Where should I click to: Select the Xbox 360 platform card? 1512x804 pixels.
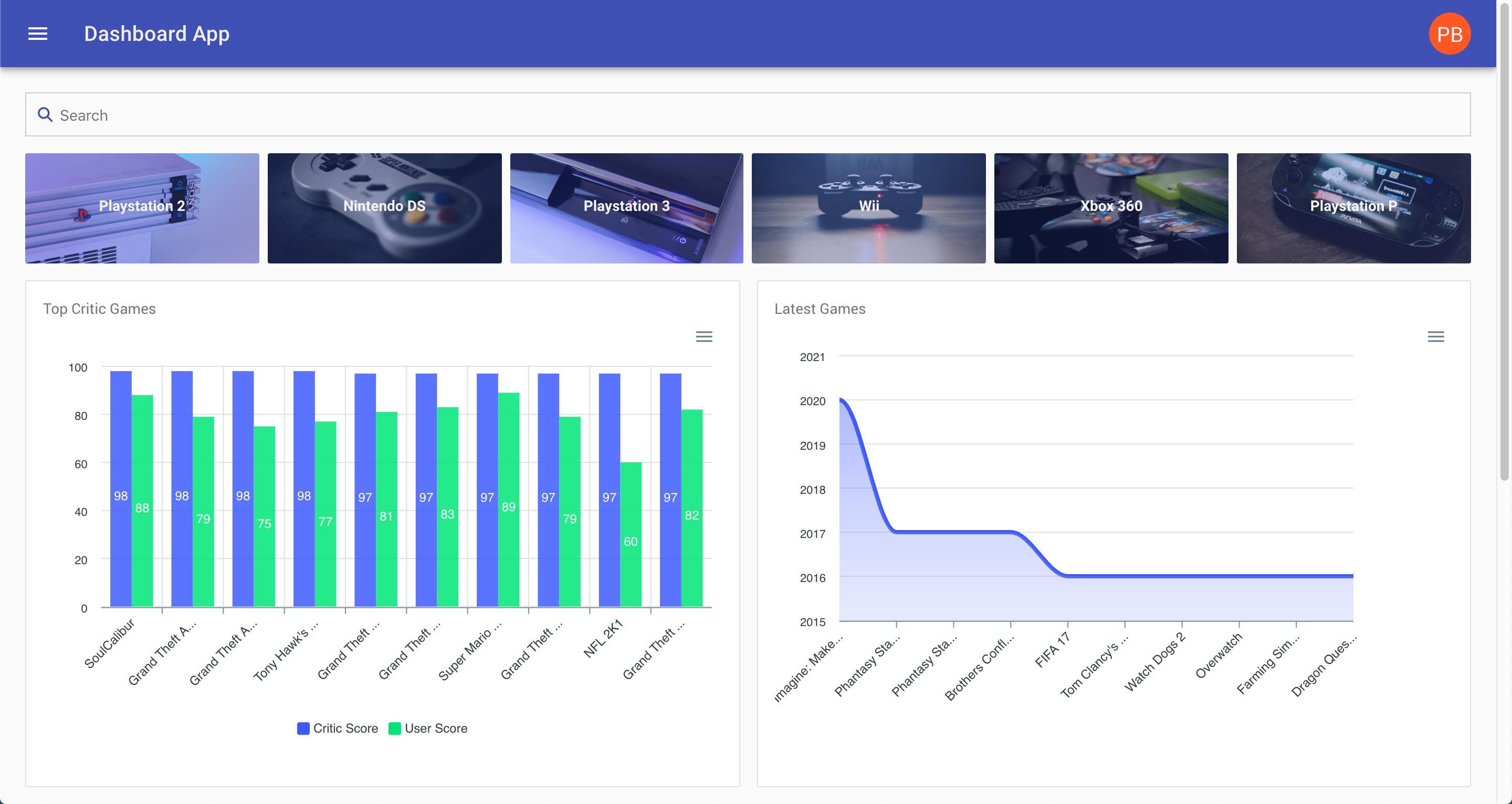coord(1111,208)
